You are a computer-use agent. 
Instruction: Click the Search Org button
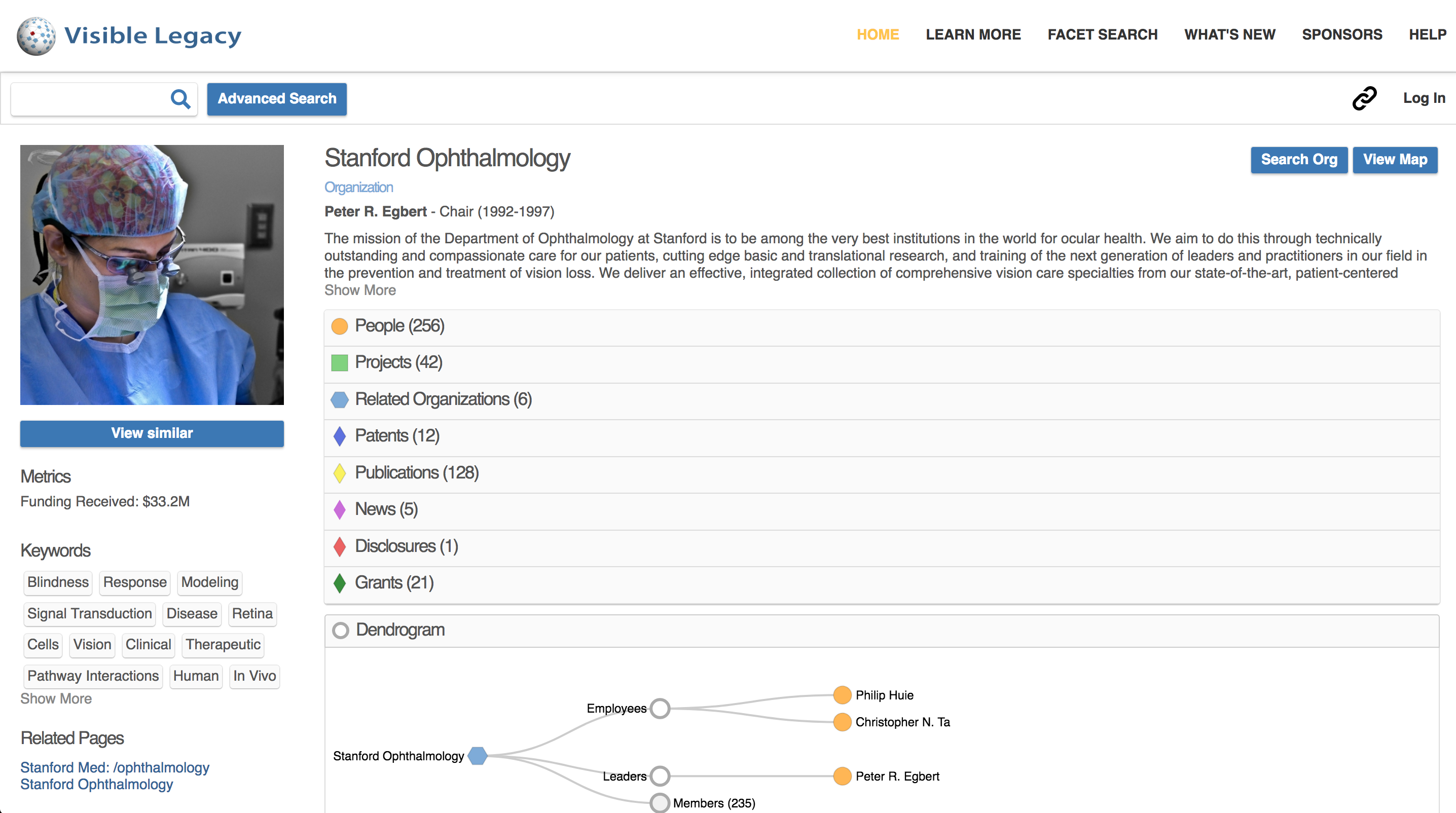pyautogui.click(x=1298, y=160)
